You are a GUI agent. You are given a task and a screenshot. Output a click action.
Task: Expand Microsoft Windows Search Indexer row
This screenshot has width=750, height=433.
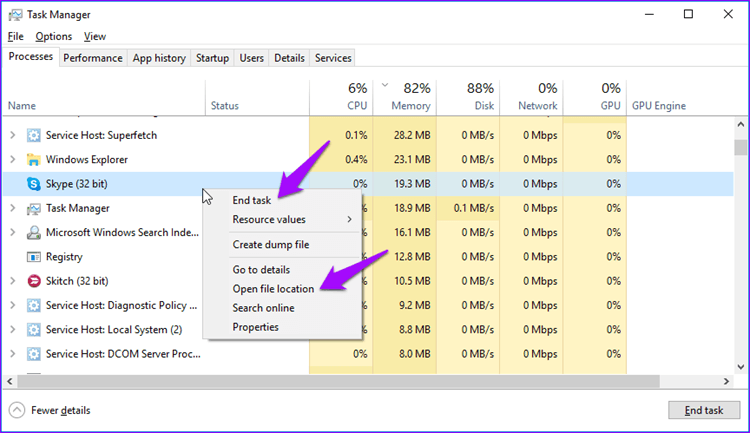pos(13,233)
